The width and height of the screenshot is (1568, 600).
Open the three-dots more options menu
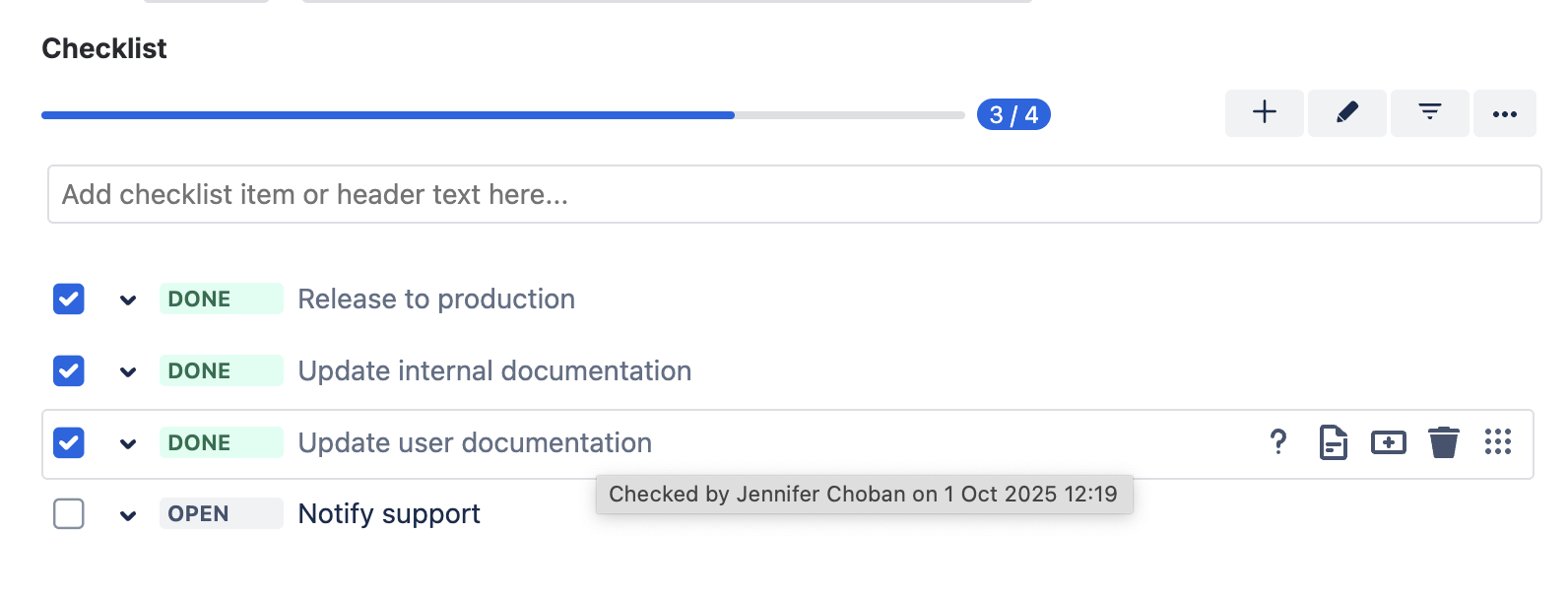[x=1504, y=113]
